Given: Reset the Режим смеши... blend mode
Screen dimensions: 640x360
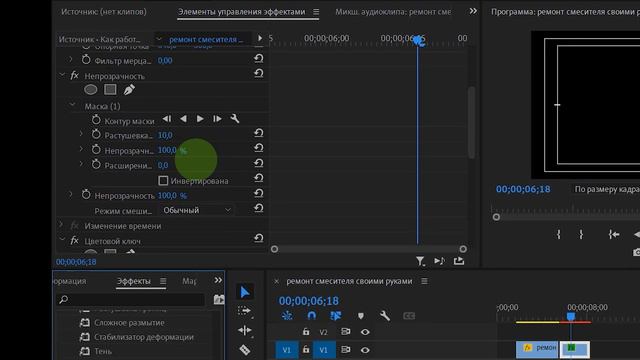Looking at the screenshot, I should point(258,208).
